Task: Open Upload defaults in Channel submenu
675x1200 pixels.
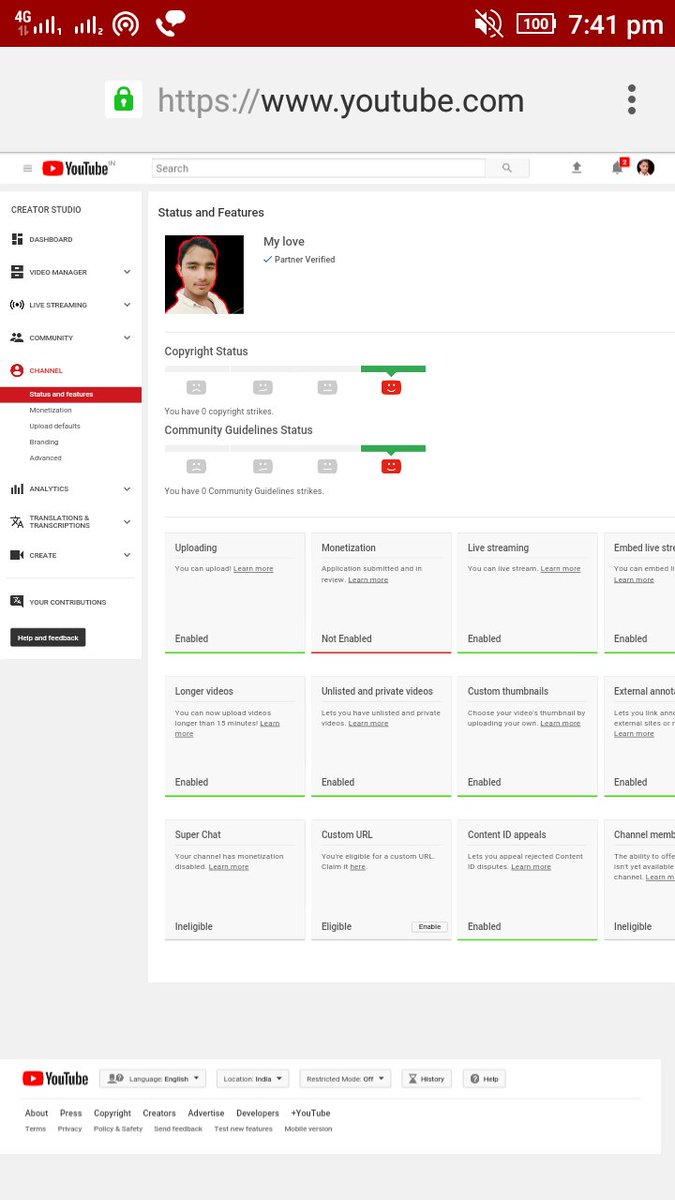Action: pos(55,426)
